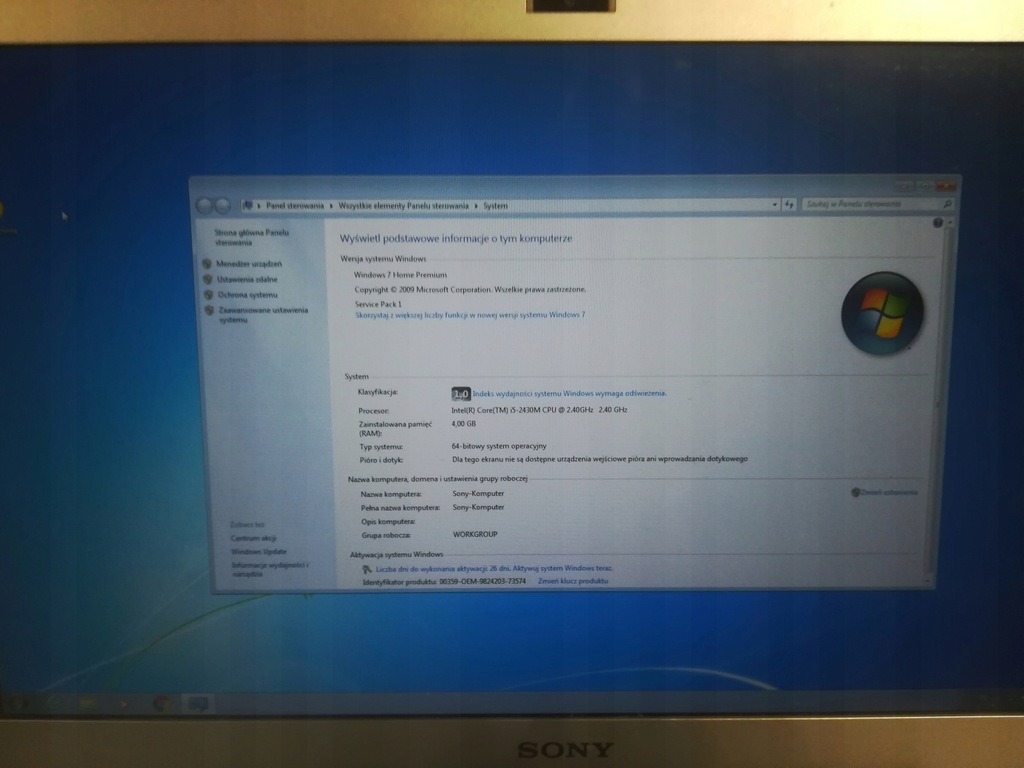Screen dimensions: 1024x768
Task: Click the System window vertical scrollbar
Action: coord(940,405)
